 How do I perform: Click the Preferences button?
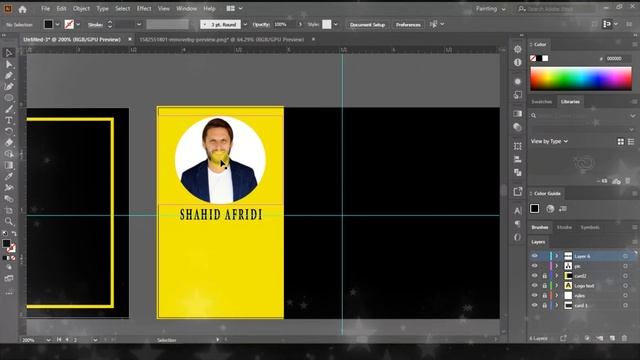(x=408, y=24)
